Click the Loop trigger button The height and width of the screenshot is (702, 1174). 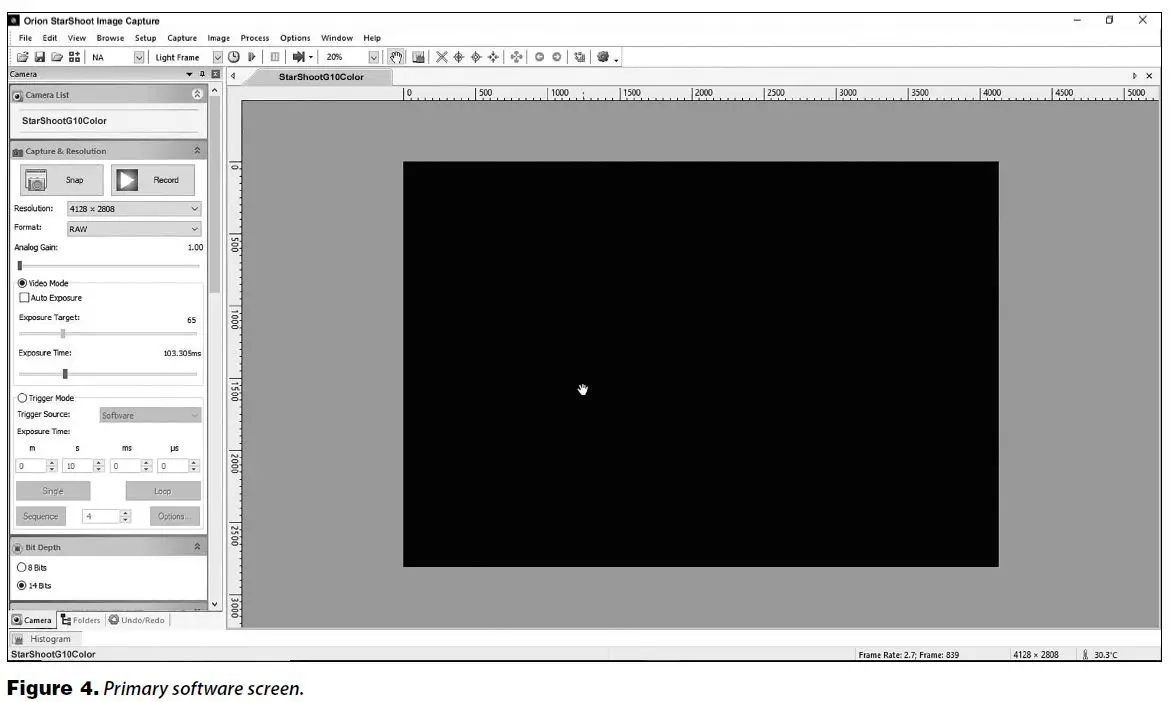coord(163,491)
